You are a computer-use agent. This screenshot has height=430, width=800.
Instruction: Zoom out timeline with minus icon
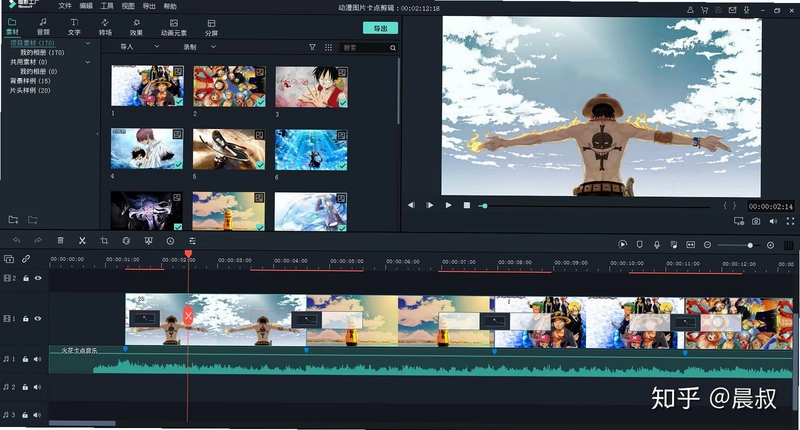pos(707,245)
